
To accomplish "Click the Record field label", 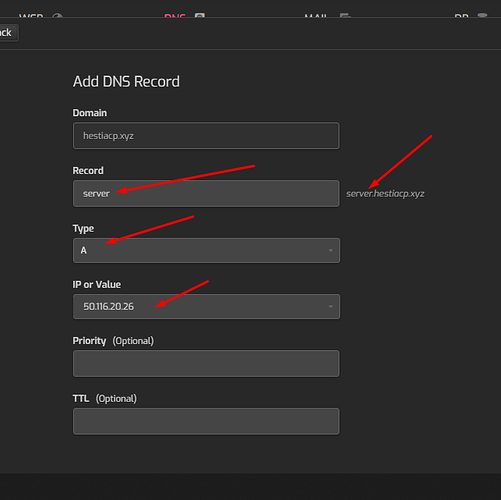I will [88, 170].
